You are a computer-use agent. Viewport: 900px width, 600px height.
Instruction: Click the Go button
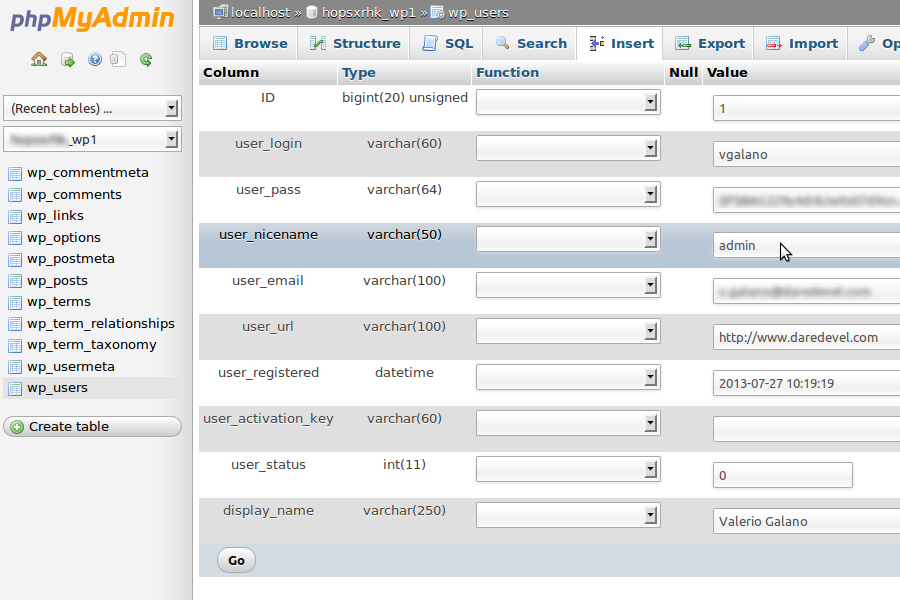click(x=236, y=560)
